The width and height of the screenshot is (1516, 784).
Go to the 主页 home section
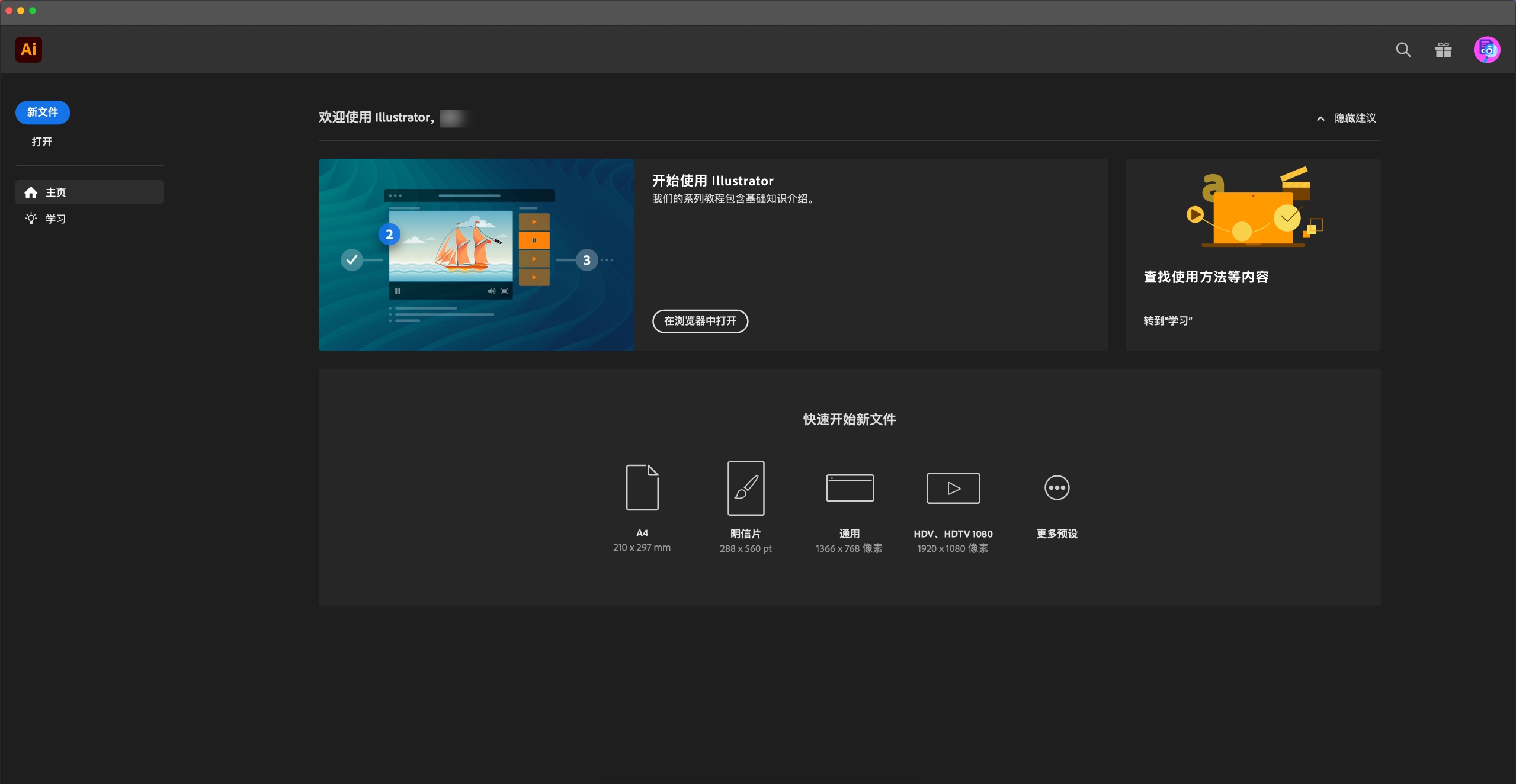click(x=89, y=192)
